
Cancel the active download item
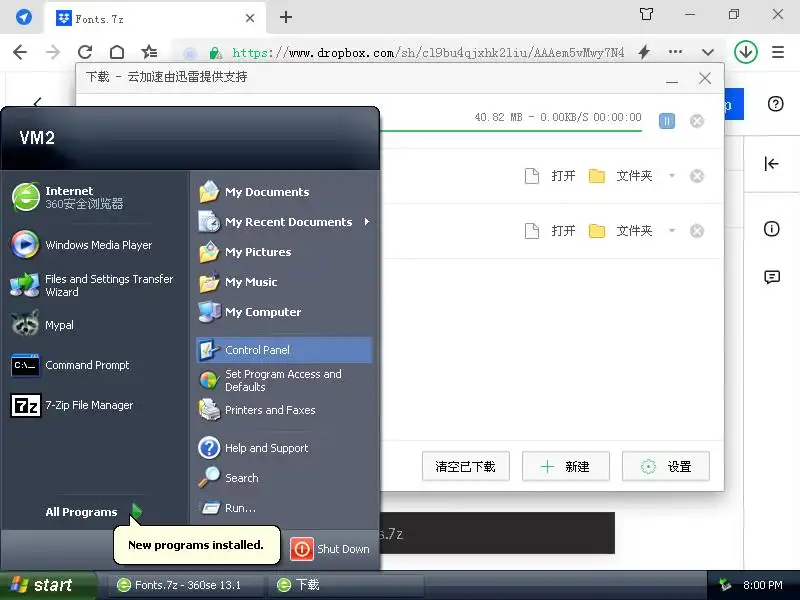point(697,121)
